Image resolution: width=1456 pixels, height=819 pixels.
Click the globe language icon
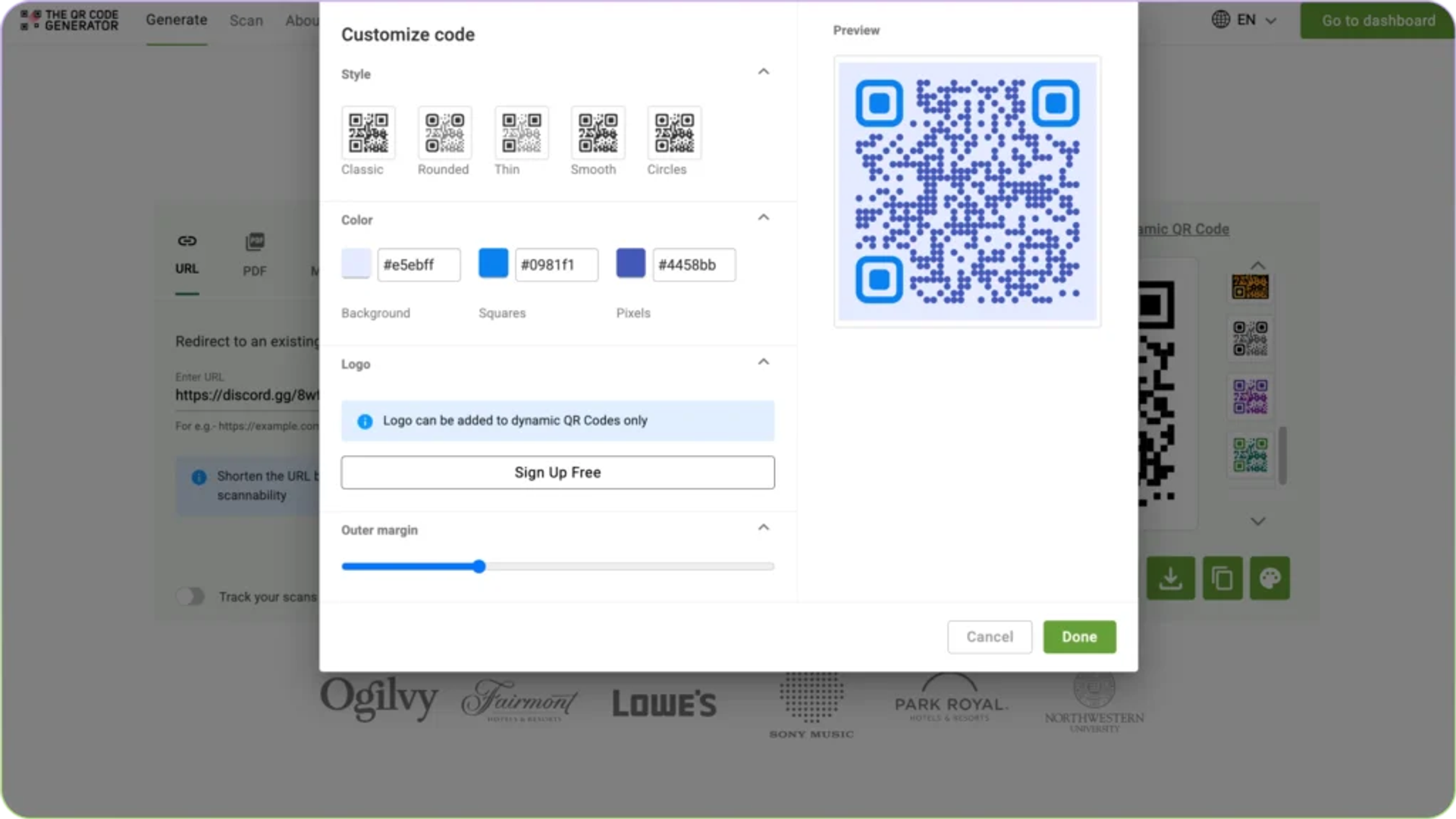(x=1220, y=20)
